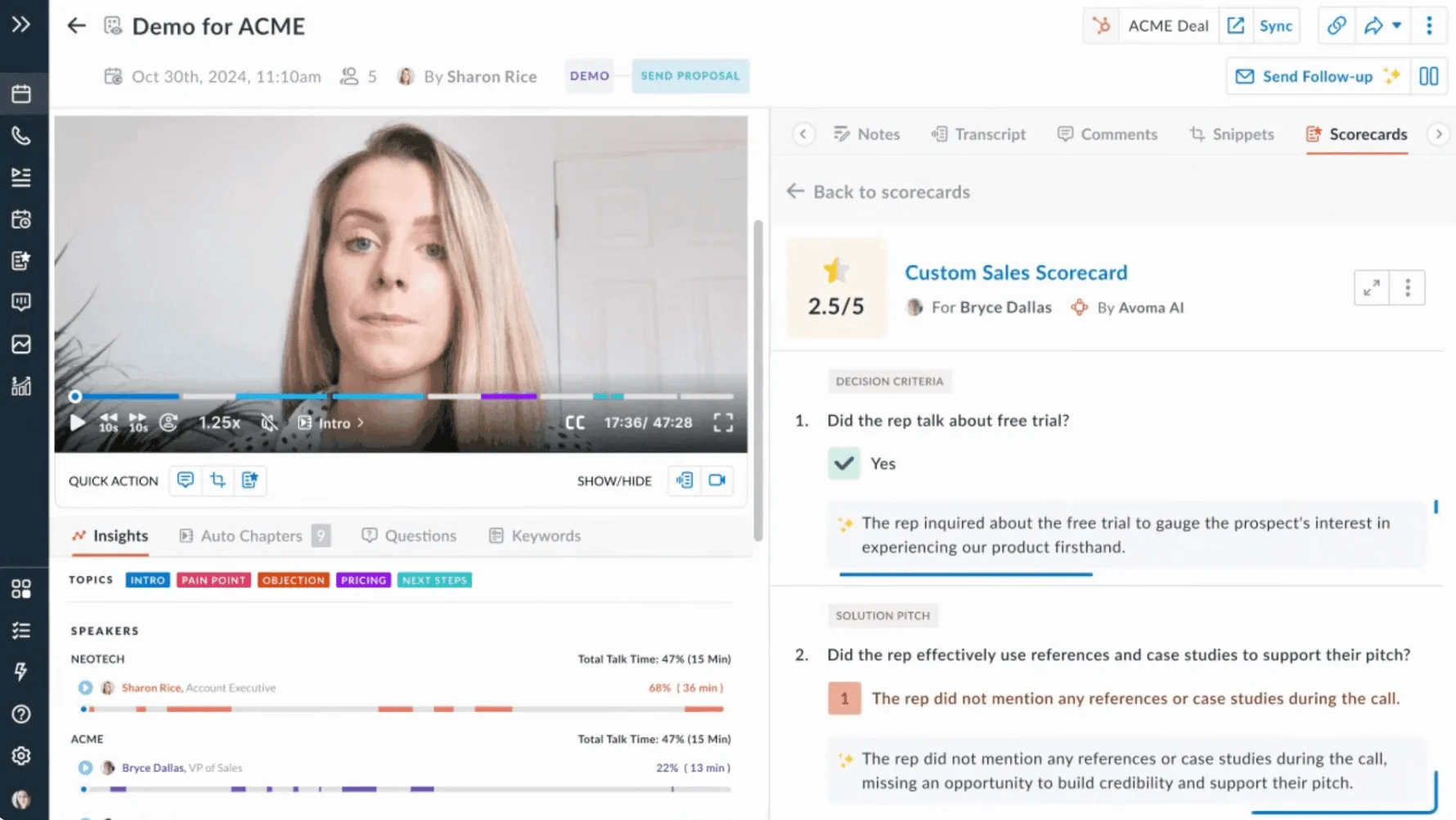Open the Scheduler icon in the sidebar
Viewport: 1456px width, 820px height.
21,219
